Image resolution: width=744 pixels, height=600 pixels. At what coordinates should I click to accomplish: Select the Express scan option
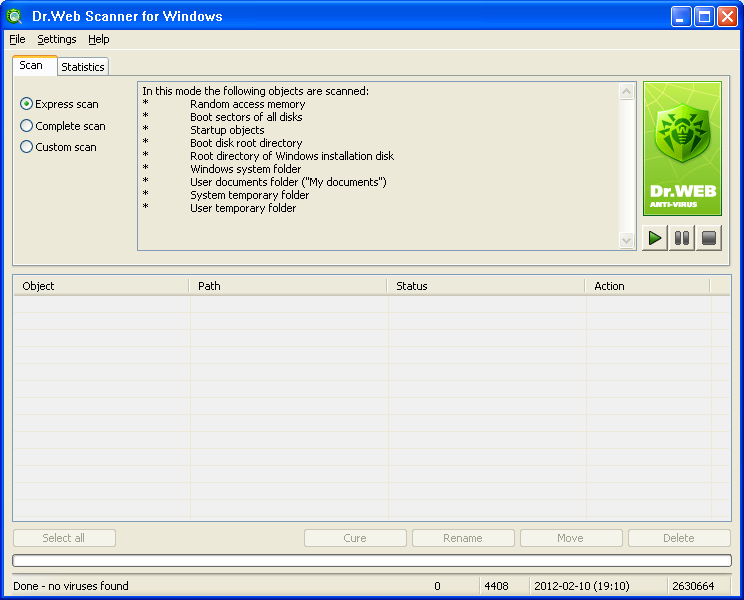click(x=60, y=104)
